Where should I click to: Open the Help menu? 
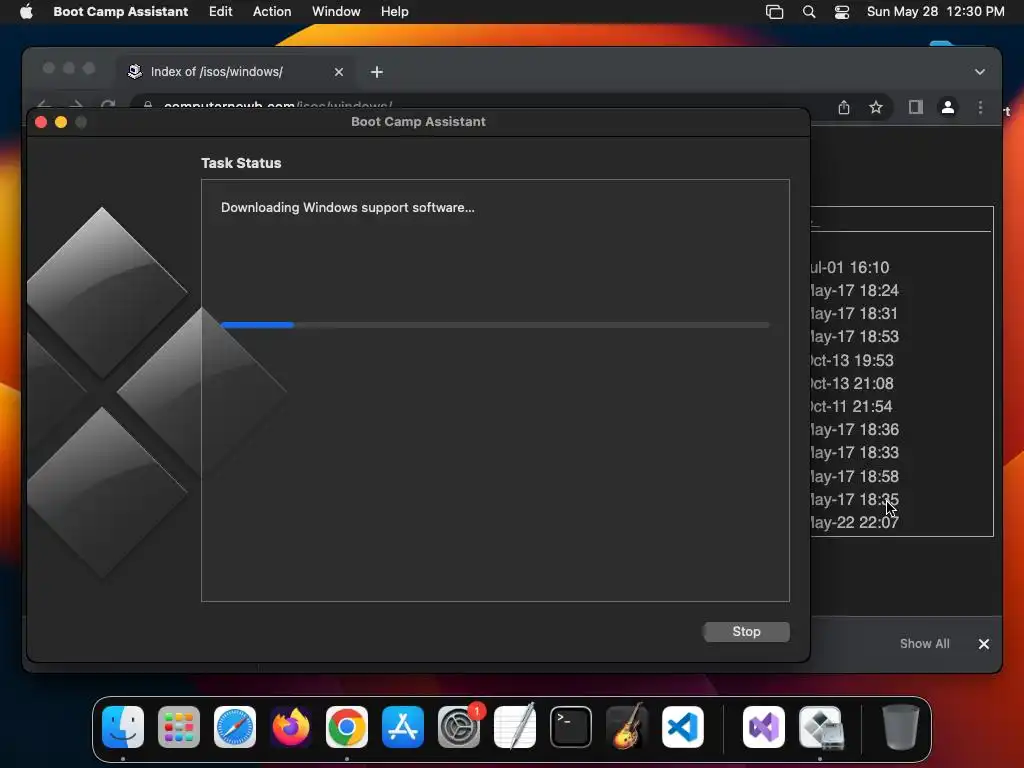tap(394, 11)
